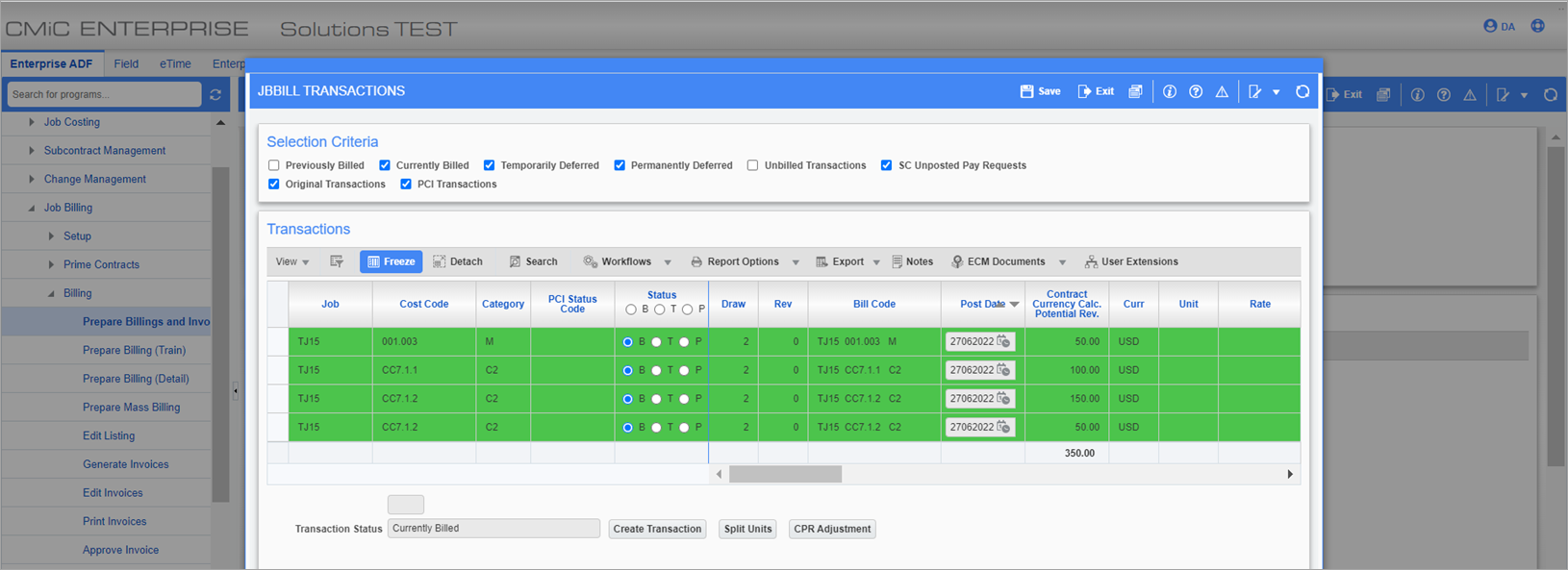The height and width of the screenshot is (570, 1568).
Task: Select header Status B radio button
Action: pos(631,310)
